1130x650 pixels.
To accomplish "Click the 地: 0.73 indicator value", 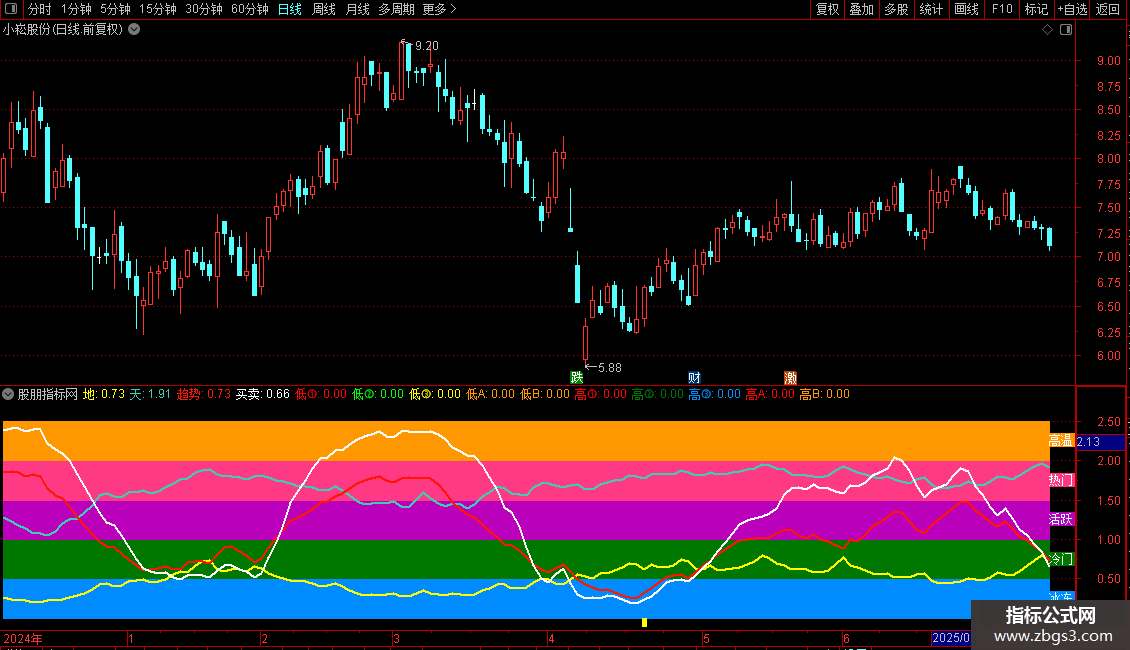I will tap(104, 394).
